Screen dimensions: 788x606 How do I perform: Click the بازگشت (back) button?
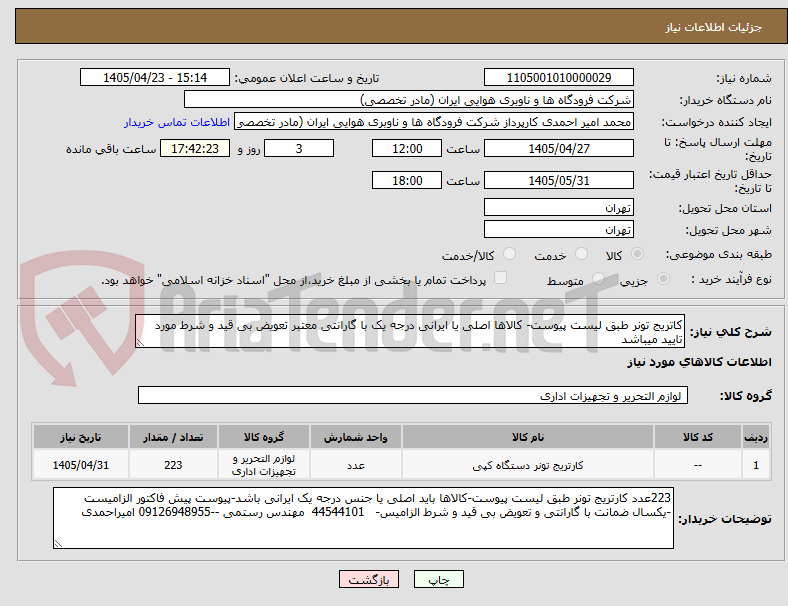click(369, 579)
